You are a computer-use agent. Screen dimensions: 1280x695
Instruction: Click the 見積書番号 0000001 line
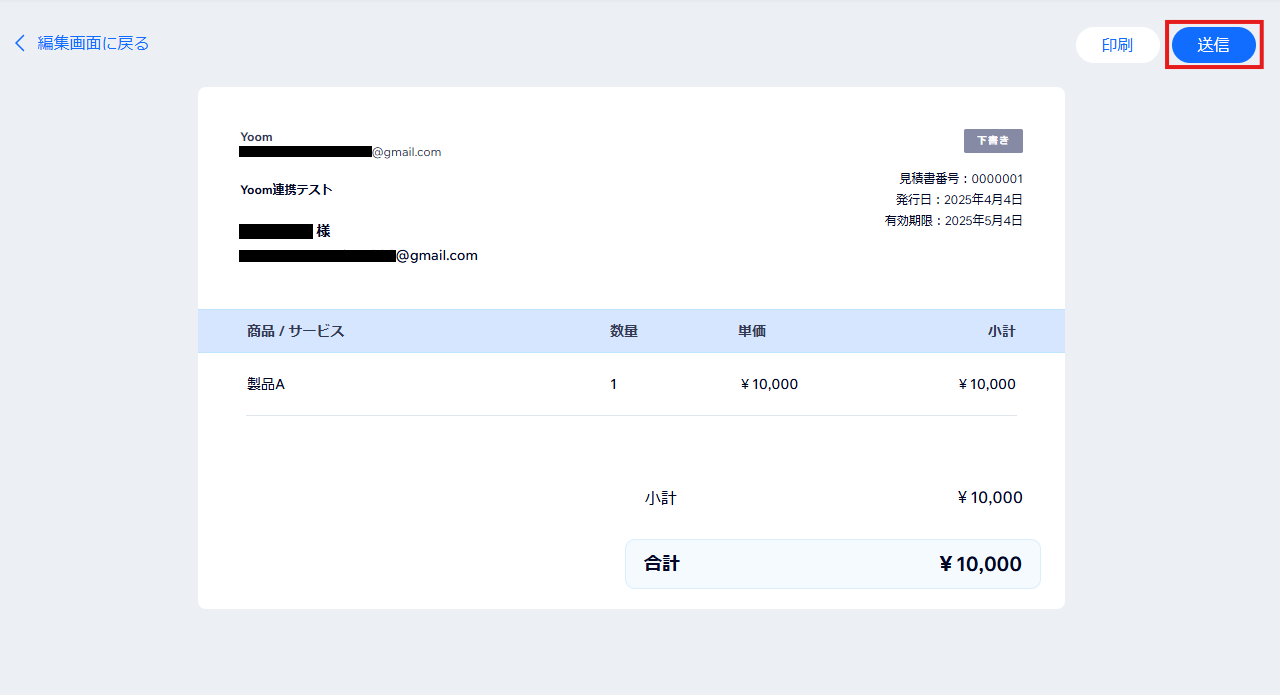tap(961, 179)
